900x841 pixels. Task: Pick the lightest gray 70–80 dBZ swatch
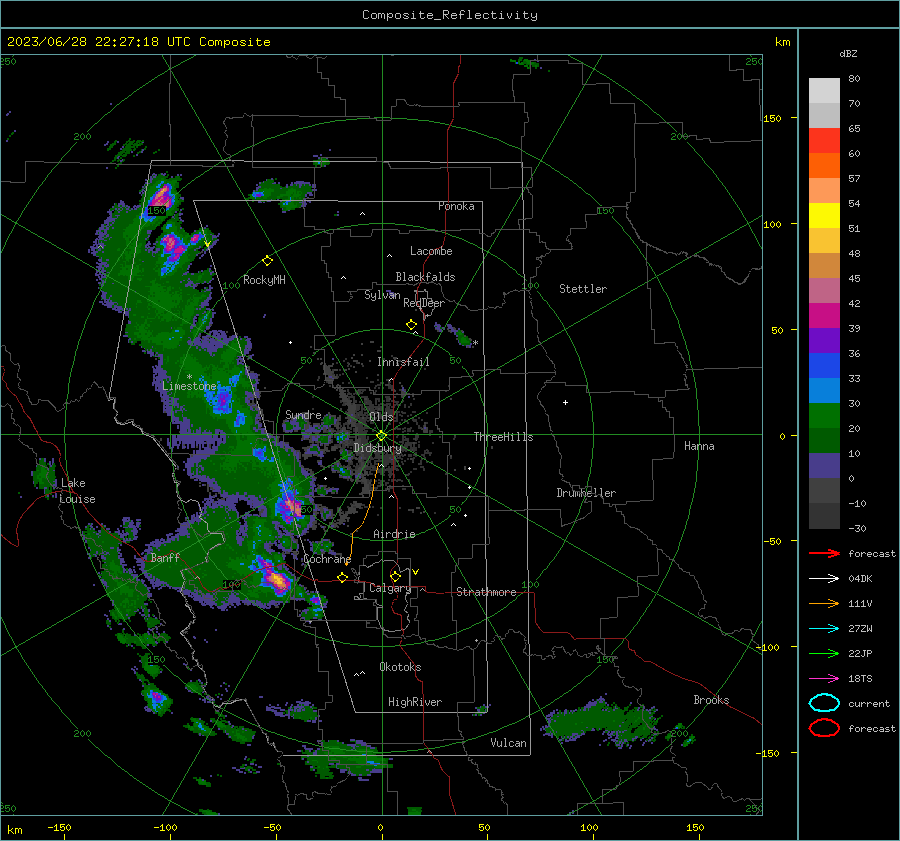(x=824, y=91)
